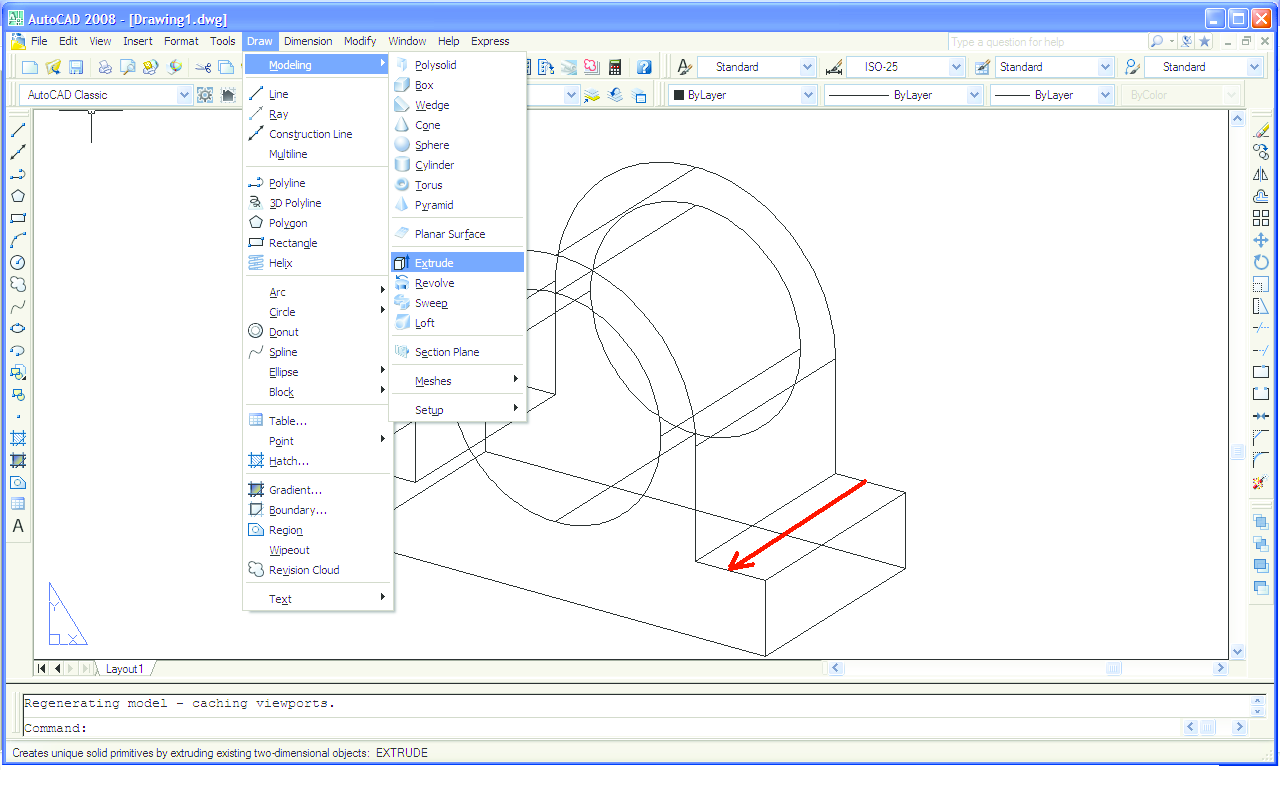Click the Open file icon

pyautogui.click(x=53, y=67)
